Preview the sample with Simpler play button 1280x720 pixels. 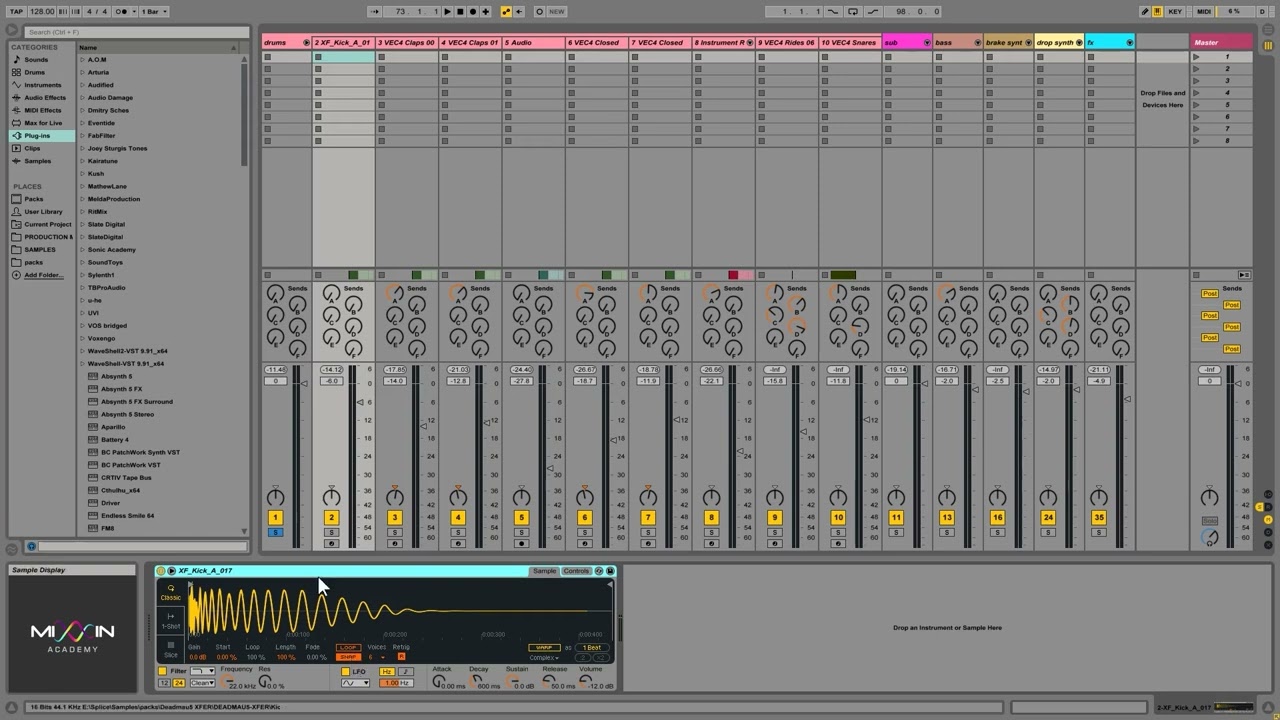tap(171, 571)
